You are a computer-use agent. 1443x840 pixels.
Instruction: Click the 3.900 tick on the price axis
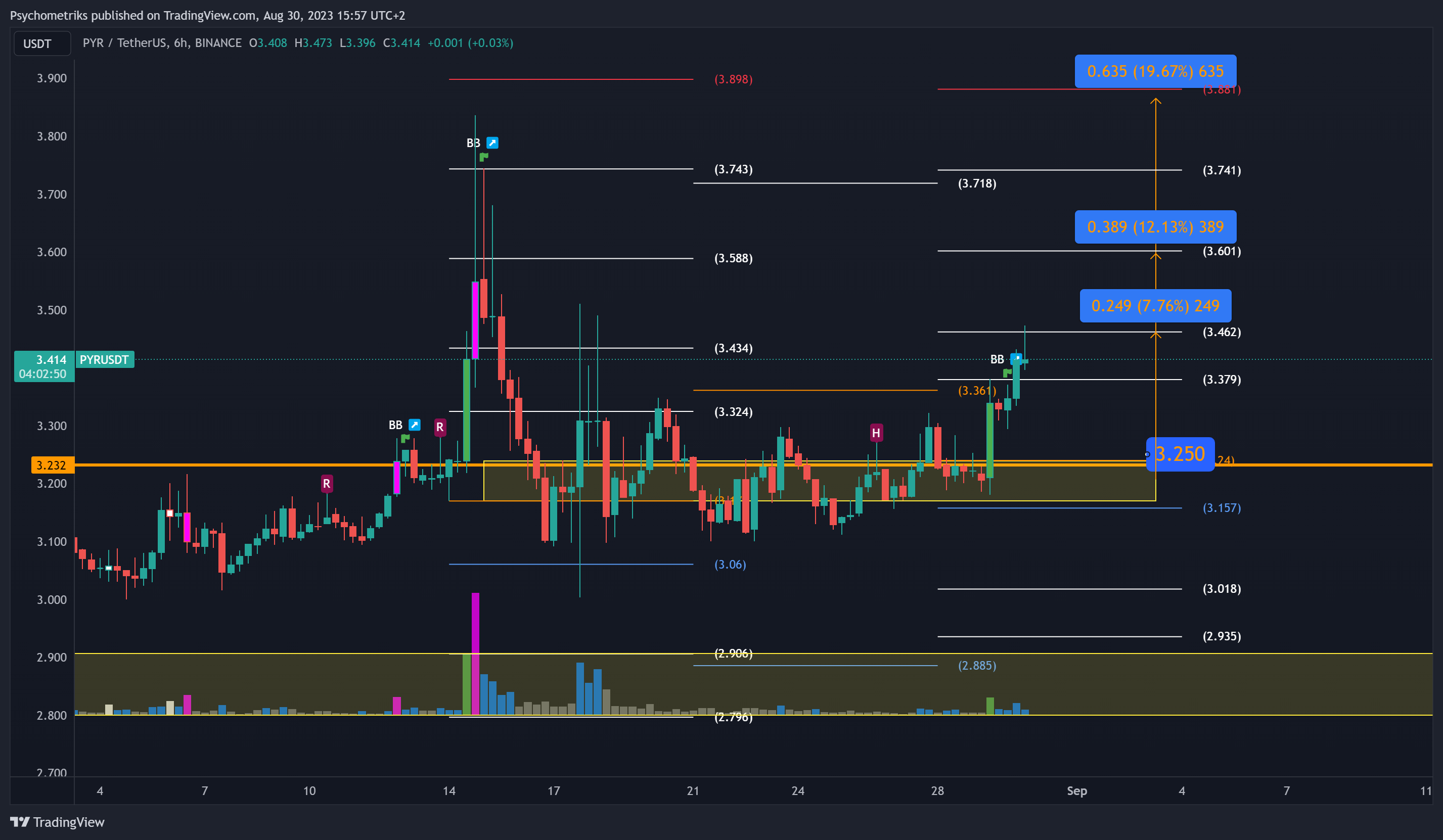click(x=52, y=78)
